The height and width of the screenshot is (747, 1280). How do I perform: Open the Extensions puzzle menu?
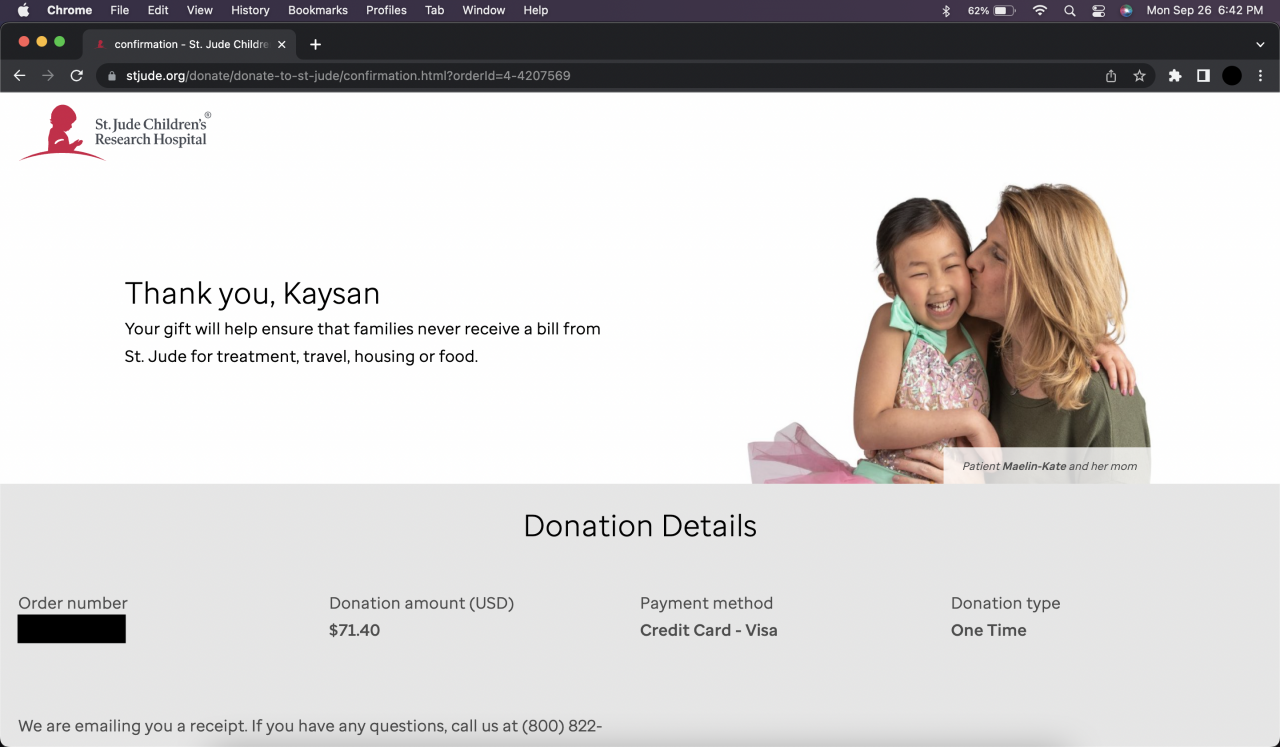(1175, 76)
